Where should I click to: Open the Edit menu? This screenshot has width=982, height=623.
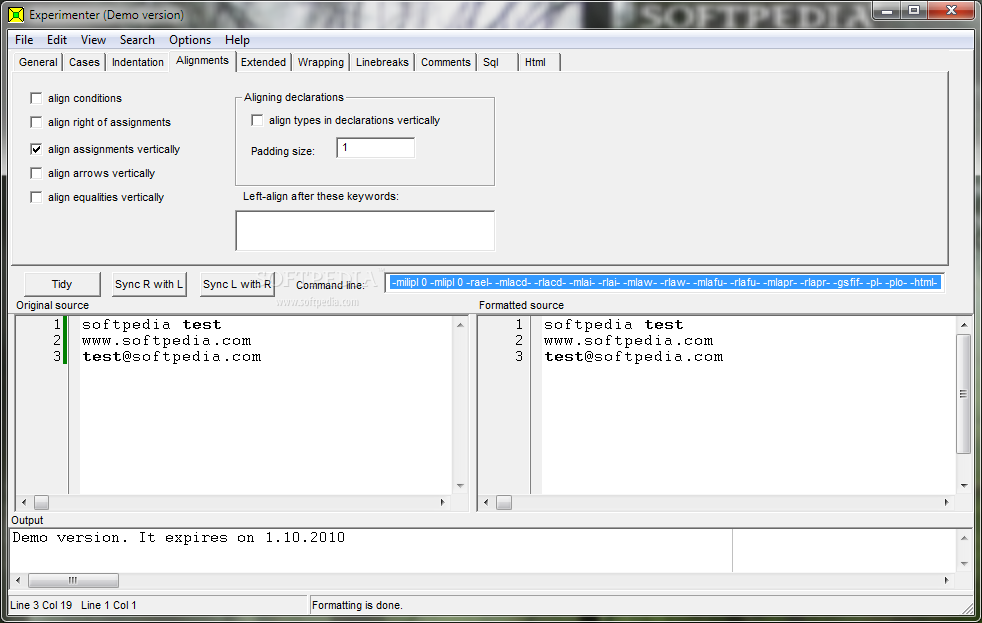(x=56, y=39)
